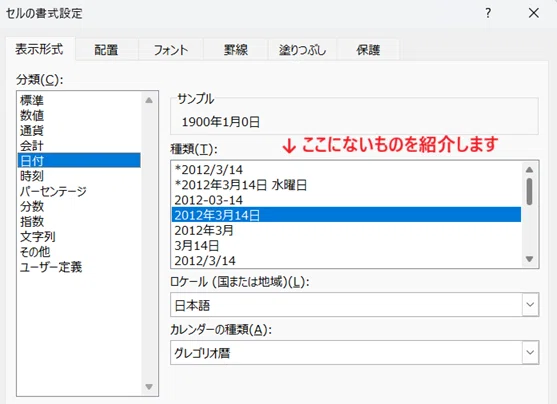Viewport: 557px width, 404px height.
Task: Click category list scroll up arrow
Action: (x=149, y=101)
